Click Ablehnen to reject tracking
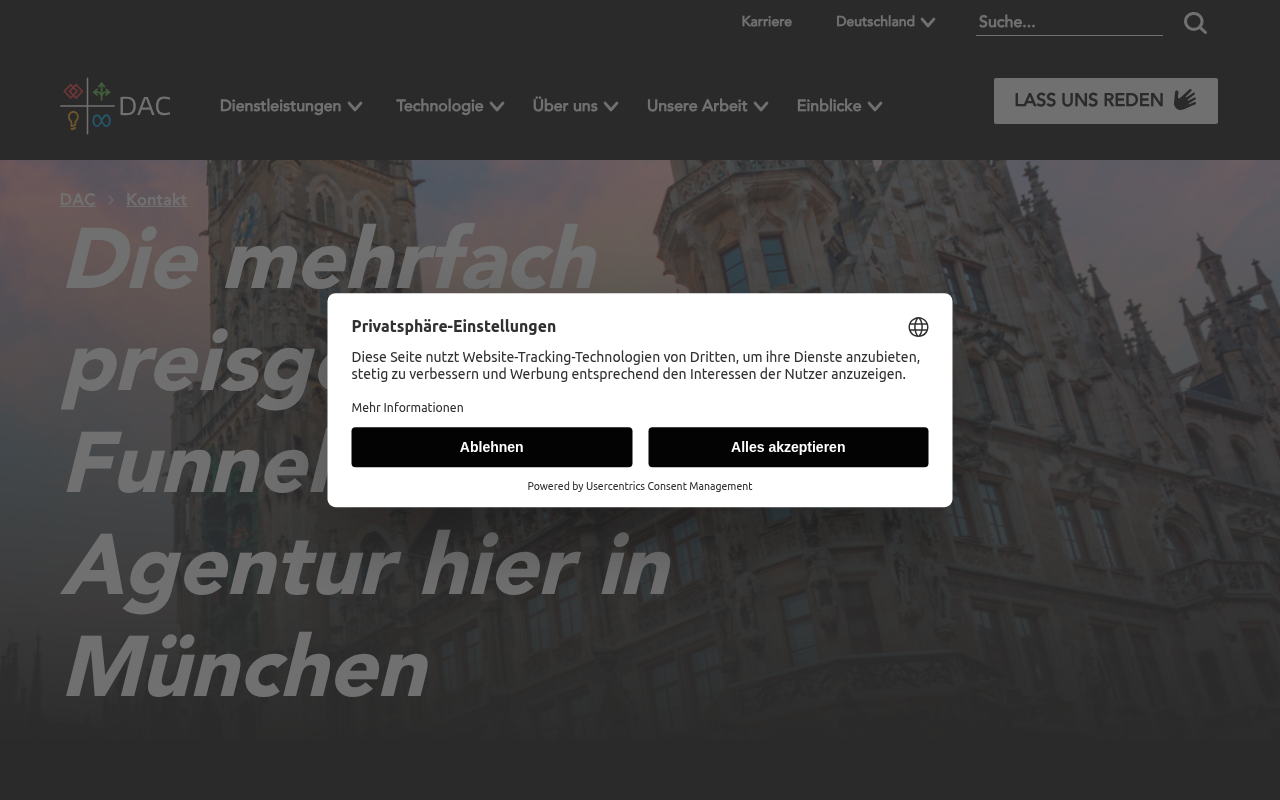Image resolution: width=1280 pixels, height=800 pixels. (492, 447)
